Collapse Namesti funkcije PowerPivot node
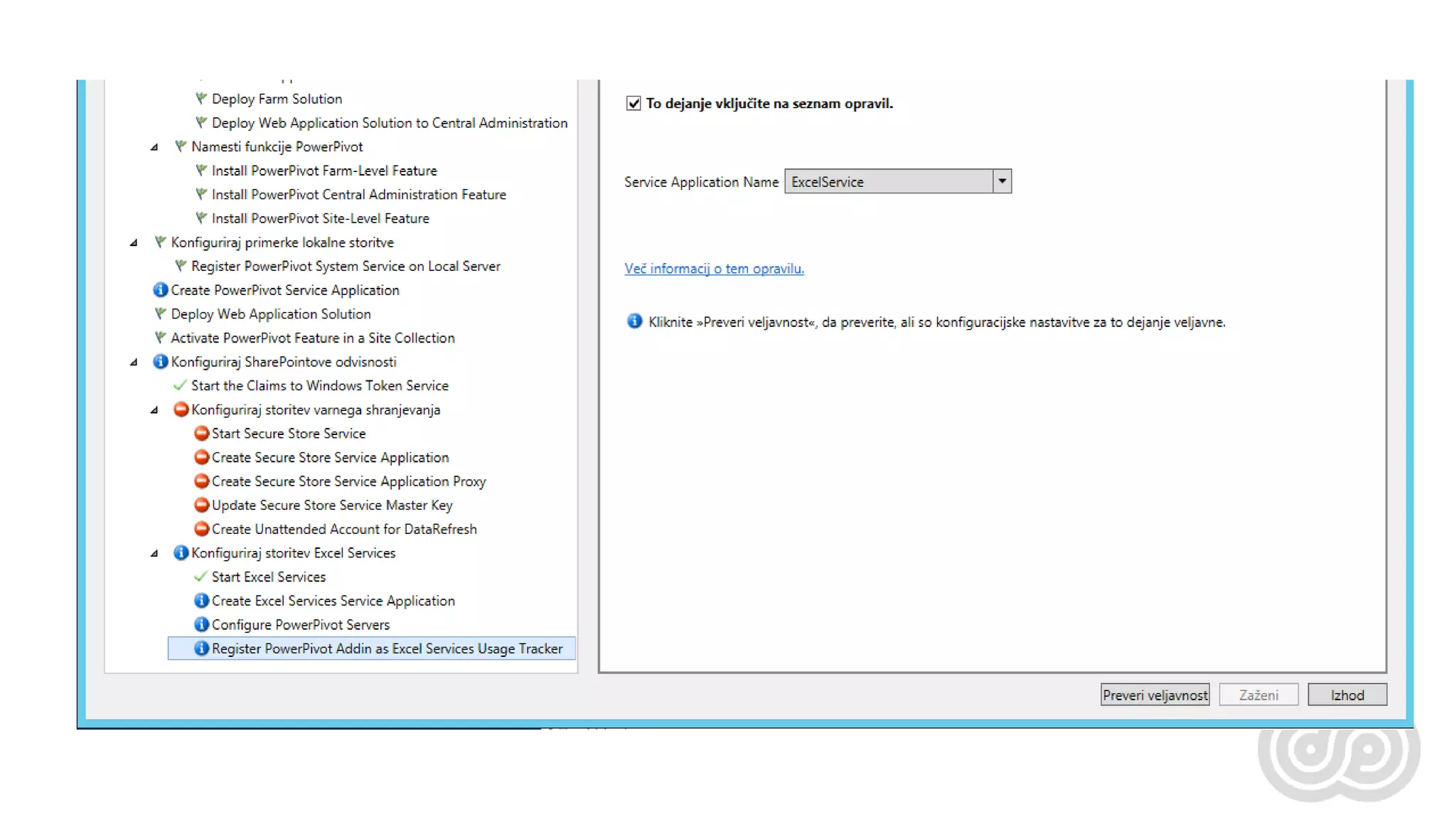 coord(154,147)
